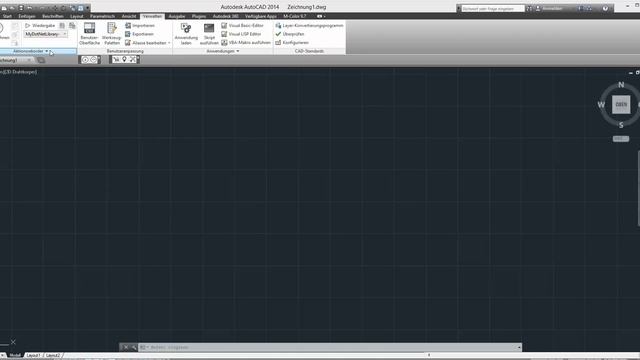Click the 3D Drahtkörper viewport label

pos(19,72)
